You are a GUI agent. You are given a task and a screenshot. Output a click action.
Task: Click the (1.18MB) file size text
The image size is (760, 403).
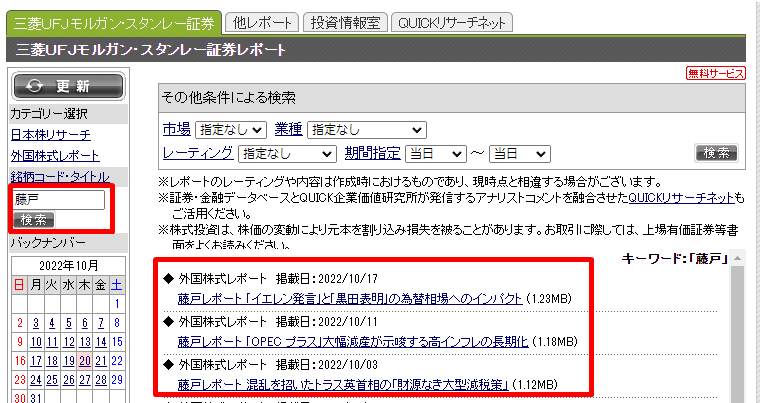pyautogui.click(x=555, y=342)
